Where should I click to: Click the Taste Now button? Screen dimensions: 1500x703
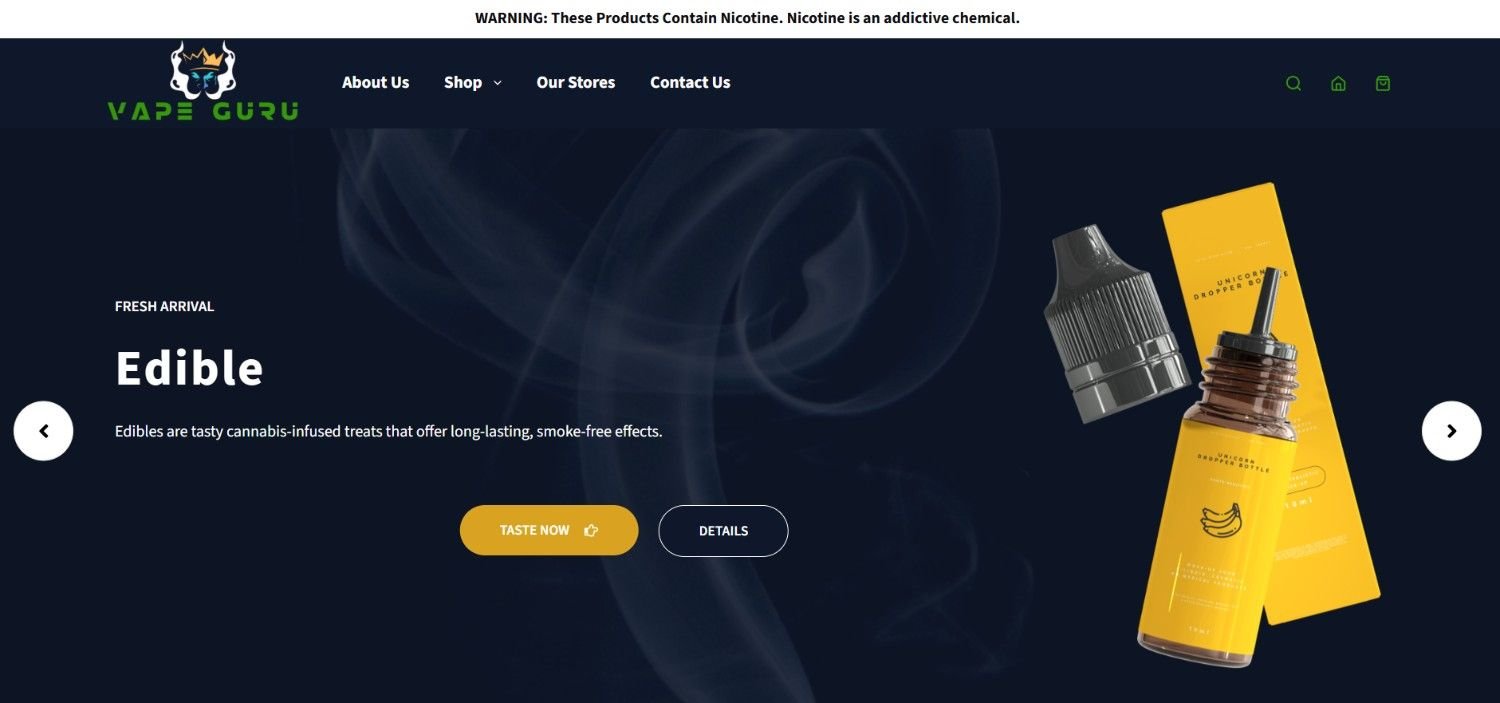point(549,530)
